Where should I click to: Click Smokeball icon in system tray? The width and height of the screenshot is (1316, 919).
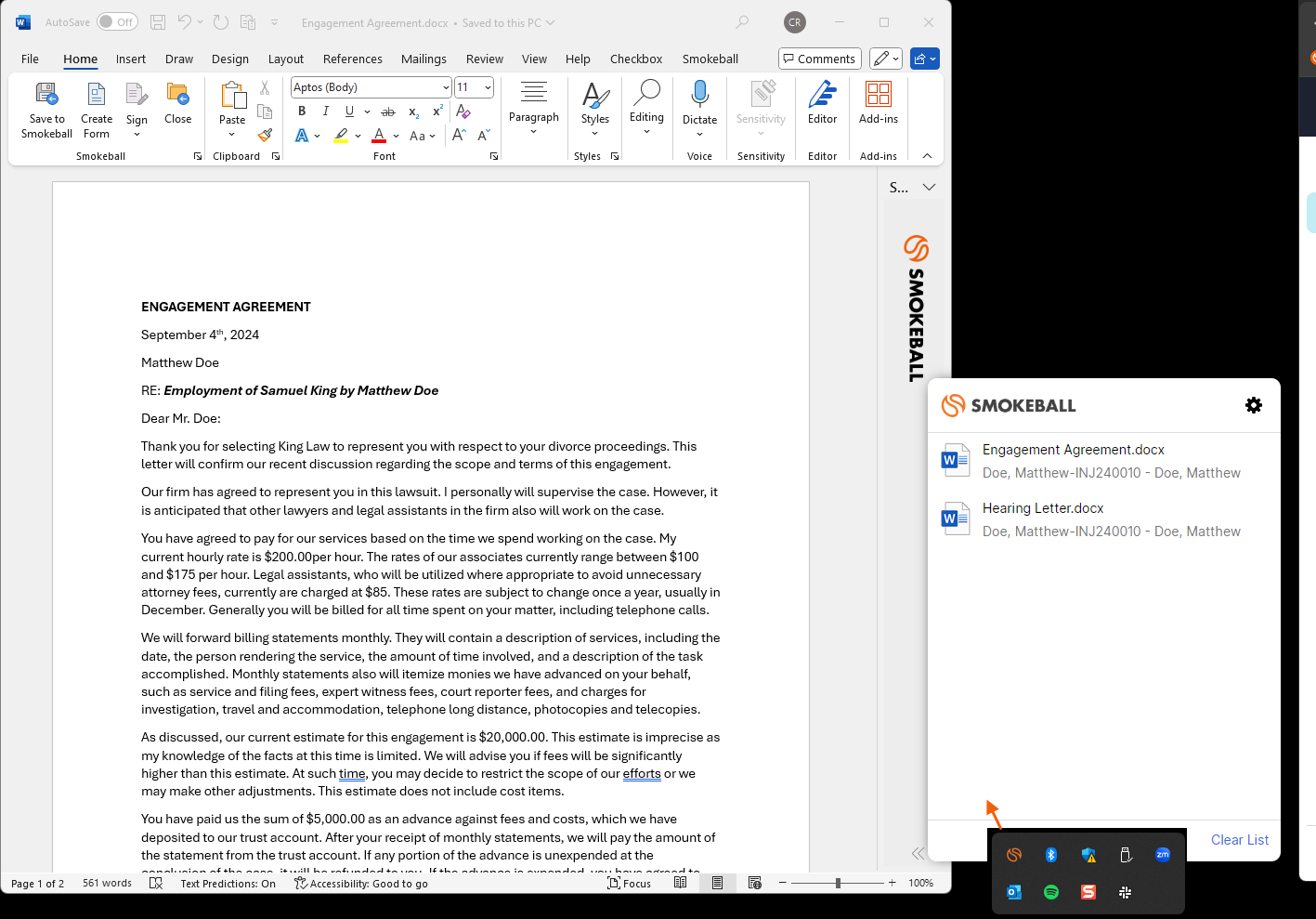pyautogui.click(x=1014, y=855)
